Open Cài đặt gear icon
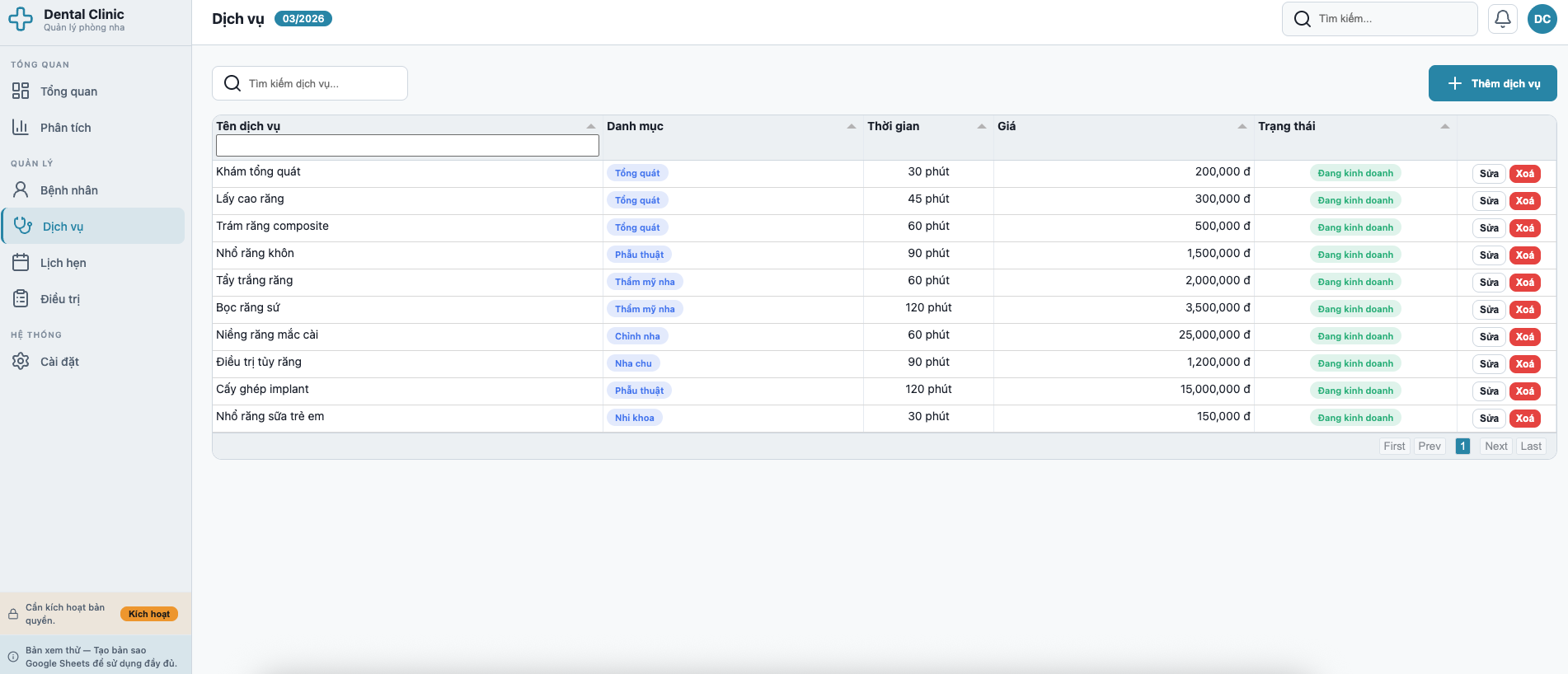Viewport: 1568px width, 674px height. pyautogui.click(x=21, y=361)
